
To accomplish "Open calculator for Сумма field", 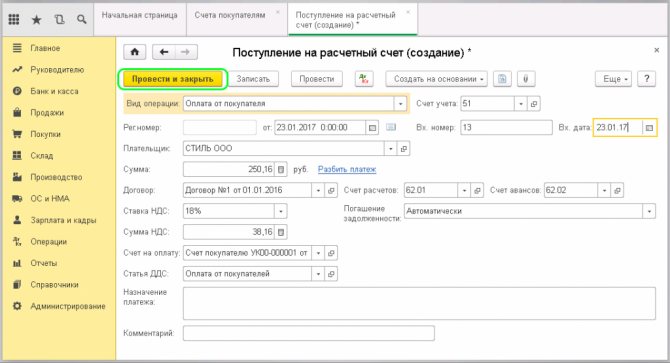I will tap(281, 170).
